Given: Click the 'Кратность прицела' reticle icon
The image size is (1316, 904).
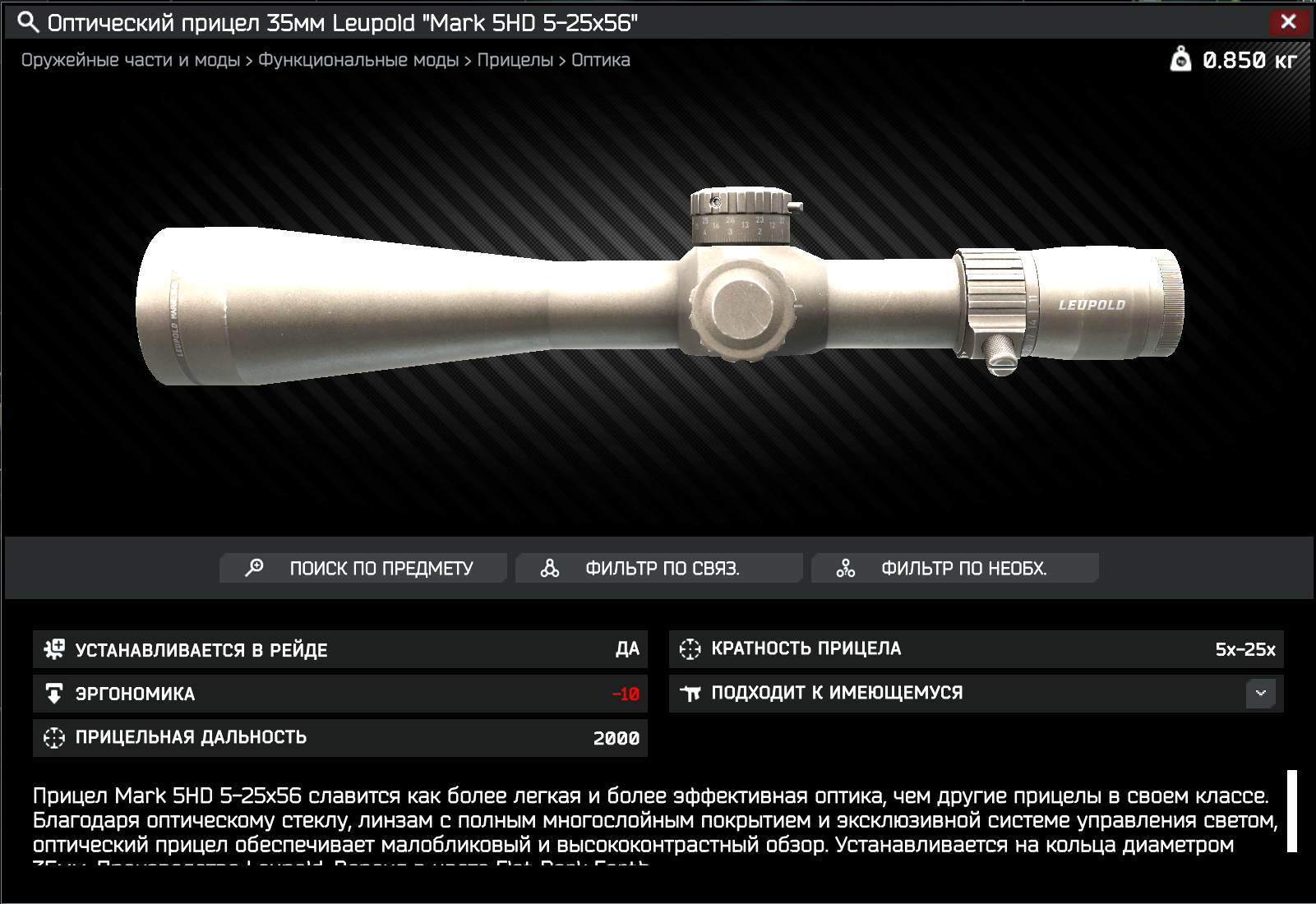Looking at the screenshot, I should (x=690, y=649).
